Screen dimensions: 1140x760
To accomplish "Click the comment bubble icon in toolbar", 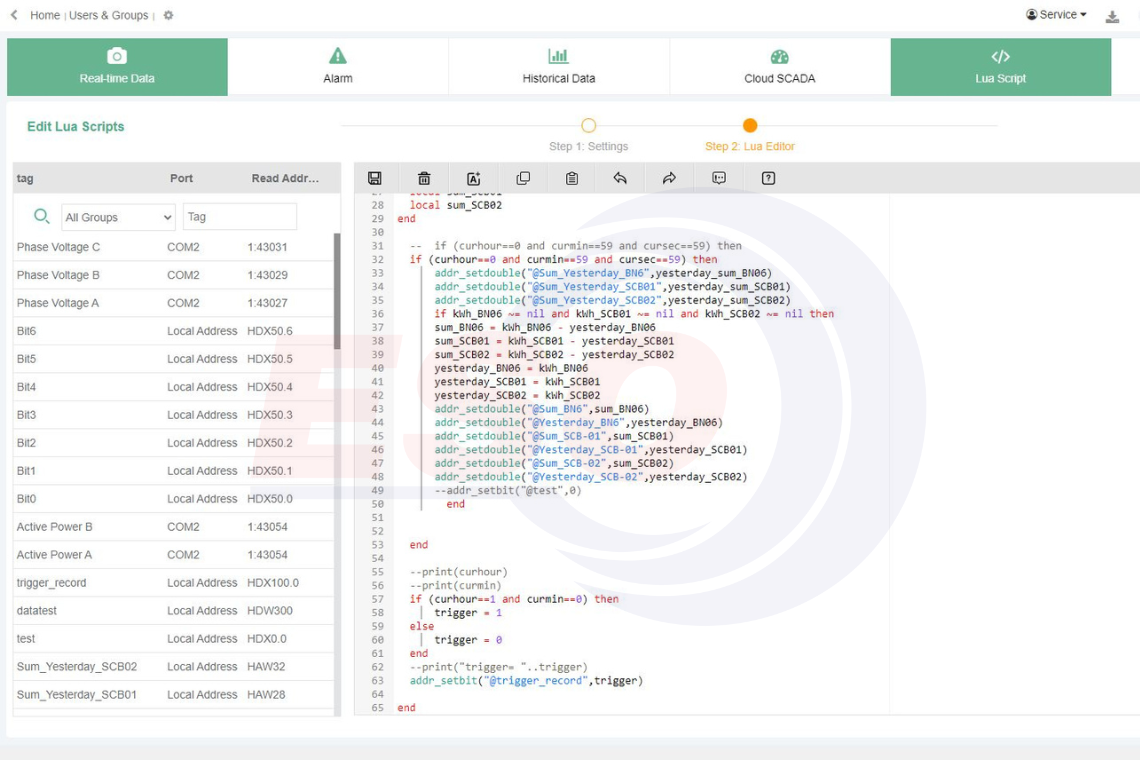I will (719, 178).
